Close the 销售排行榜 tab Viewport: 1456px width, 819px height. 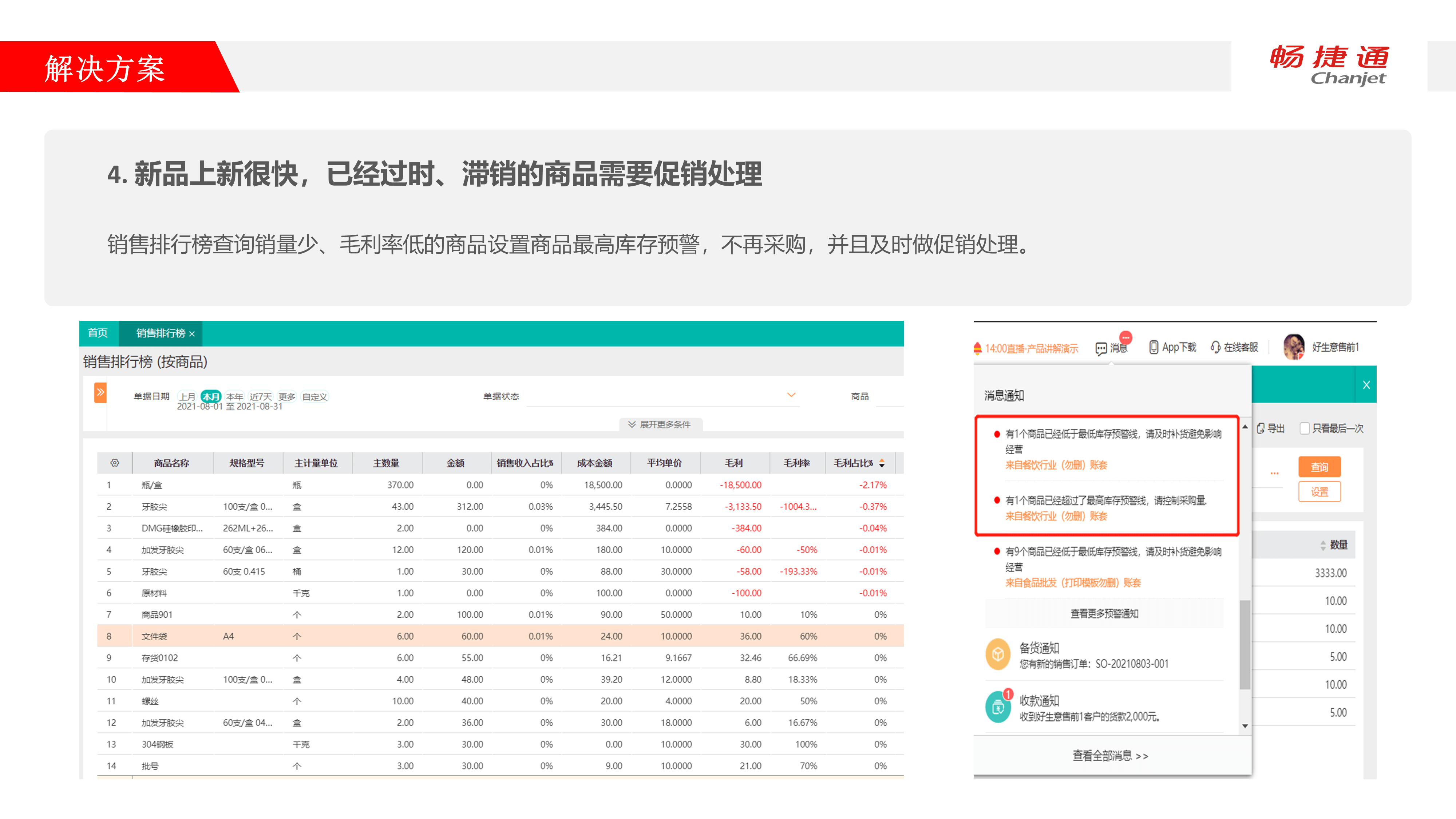click(x=192, y=334)
